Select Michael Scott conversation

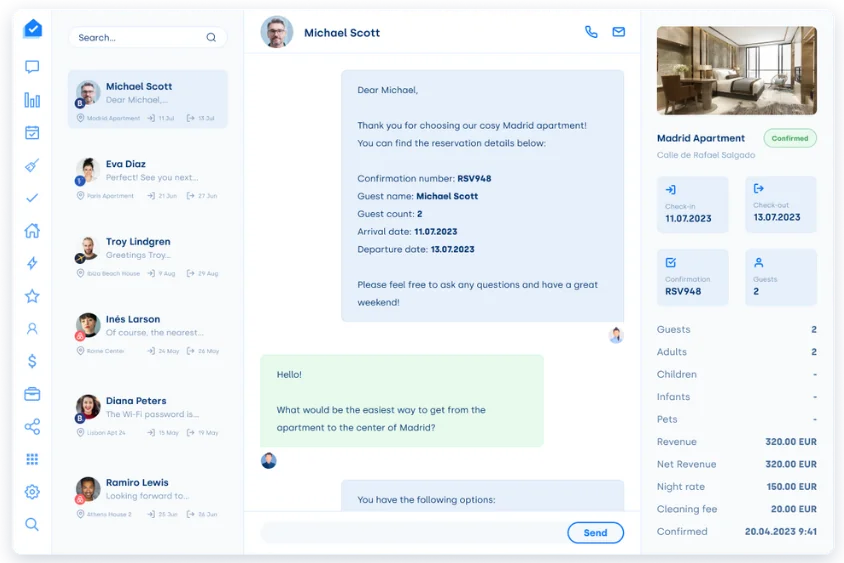(147, 99)
